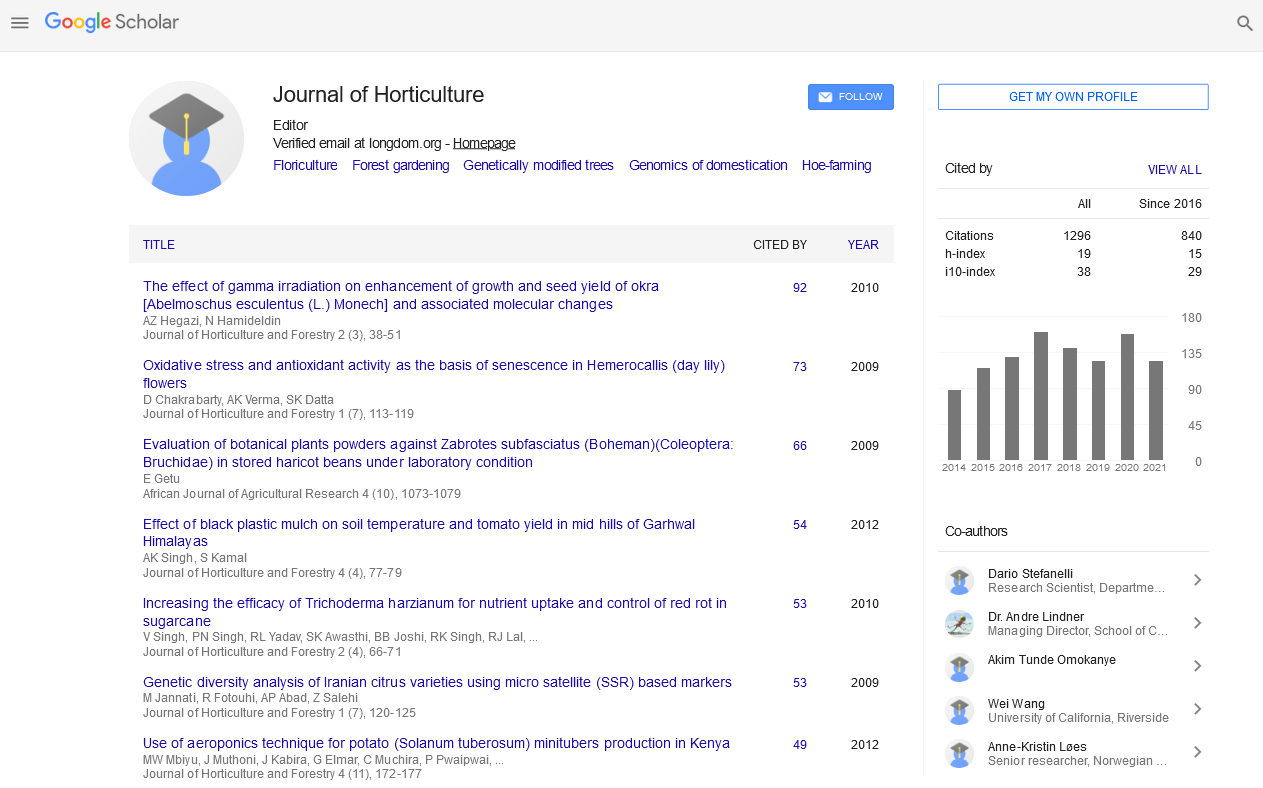Select Genomics of domestication interest tag
Image resolution: width=1263 pixels, height=788 pixels.
tap(708, 165)
